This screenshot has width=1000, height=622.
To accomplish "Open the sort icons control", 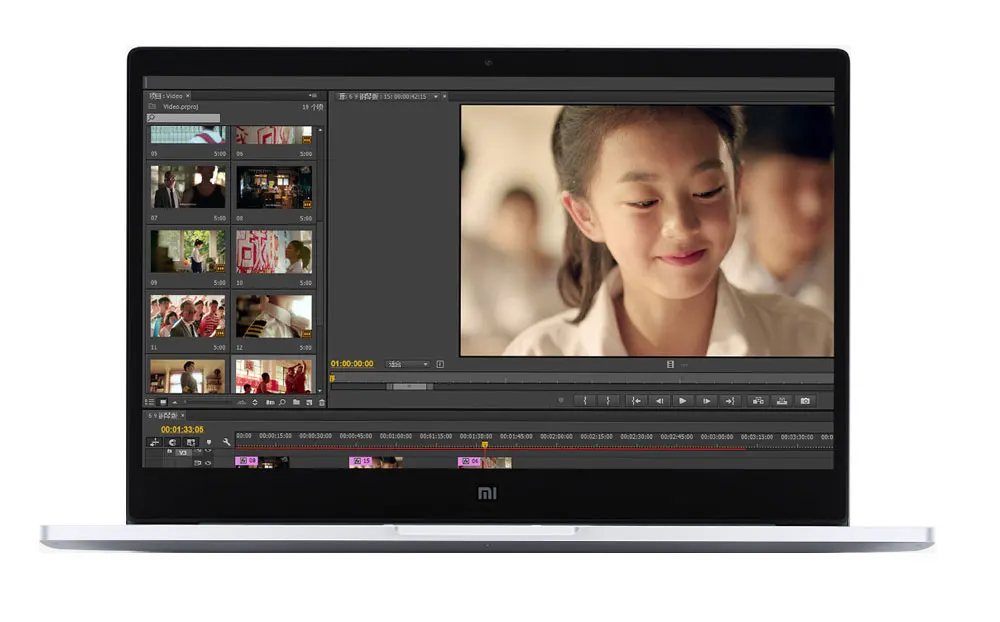I will 255,402.
